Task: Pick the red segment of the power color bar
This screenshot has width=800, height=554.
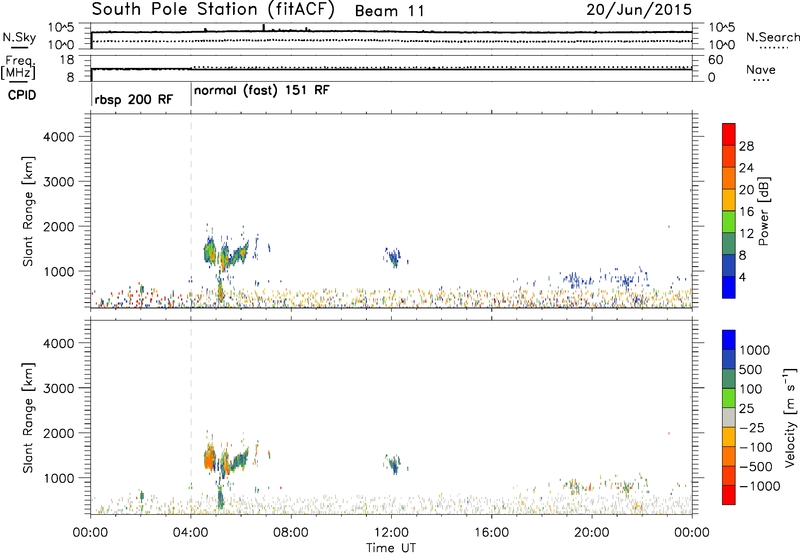Action: tap(729, 134)
